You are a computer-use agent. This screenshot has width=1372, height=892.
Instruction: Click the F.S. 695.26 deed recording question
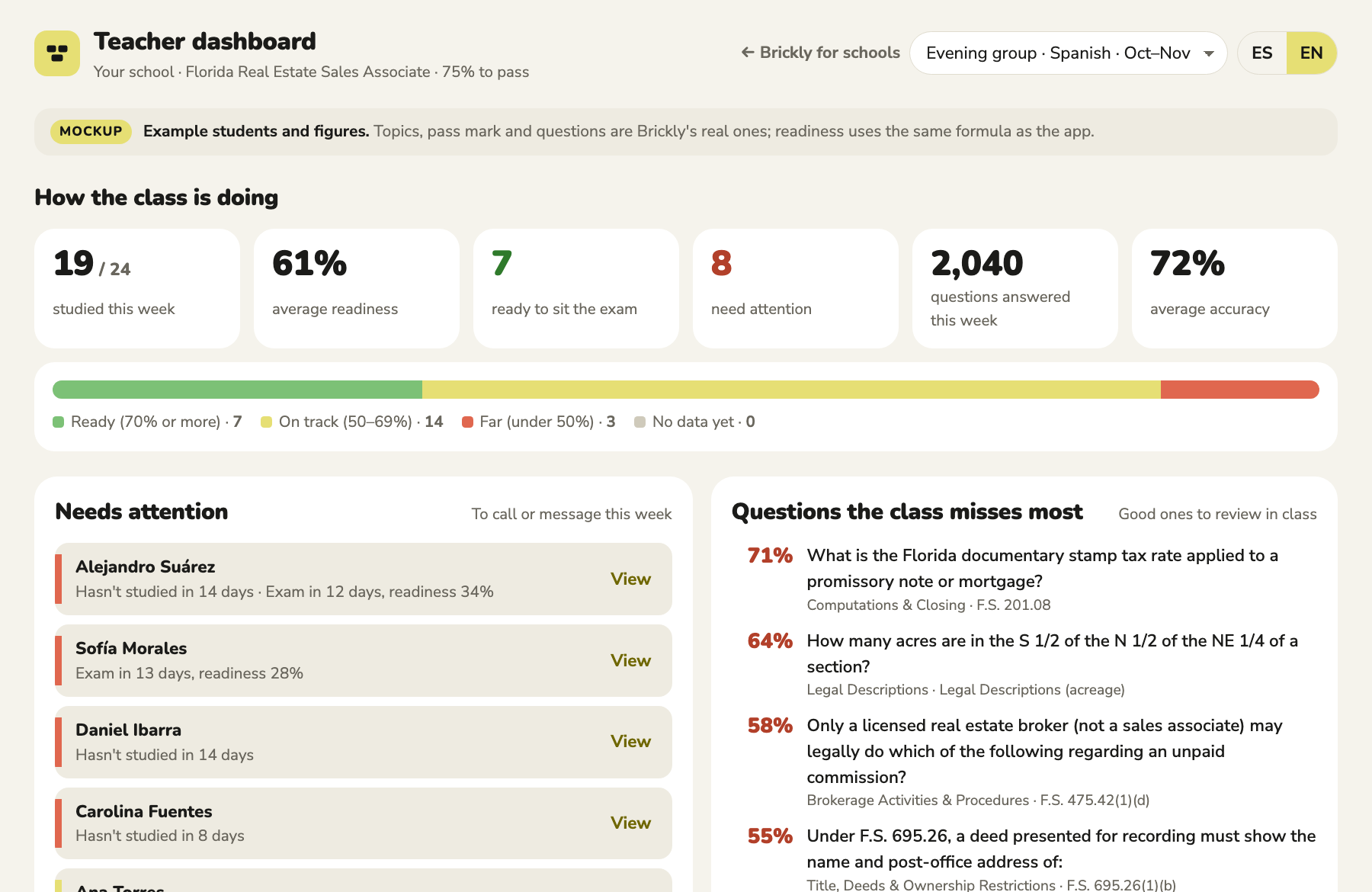point(1061,849)
